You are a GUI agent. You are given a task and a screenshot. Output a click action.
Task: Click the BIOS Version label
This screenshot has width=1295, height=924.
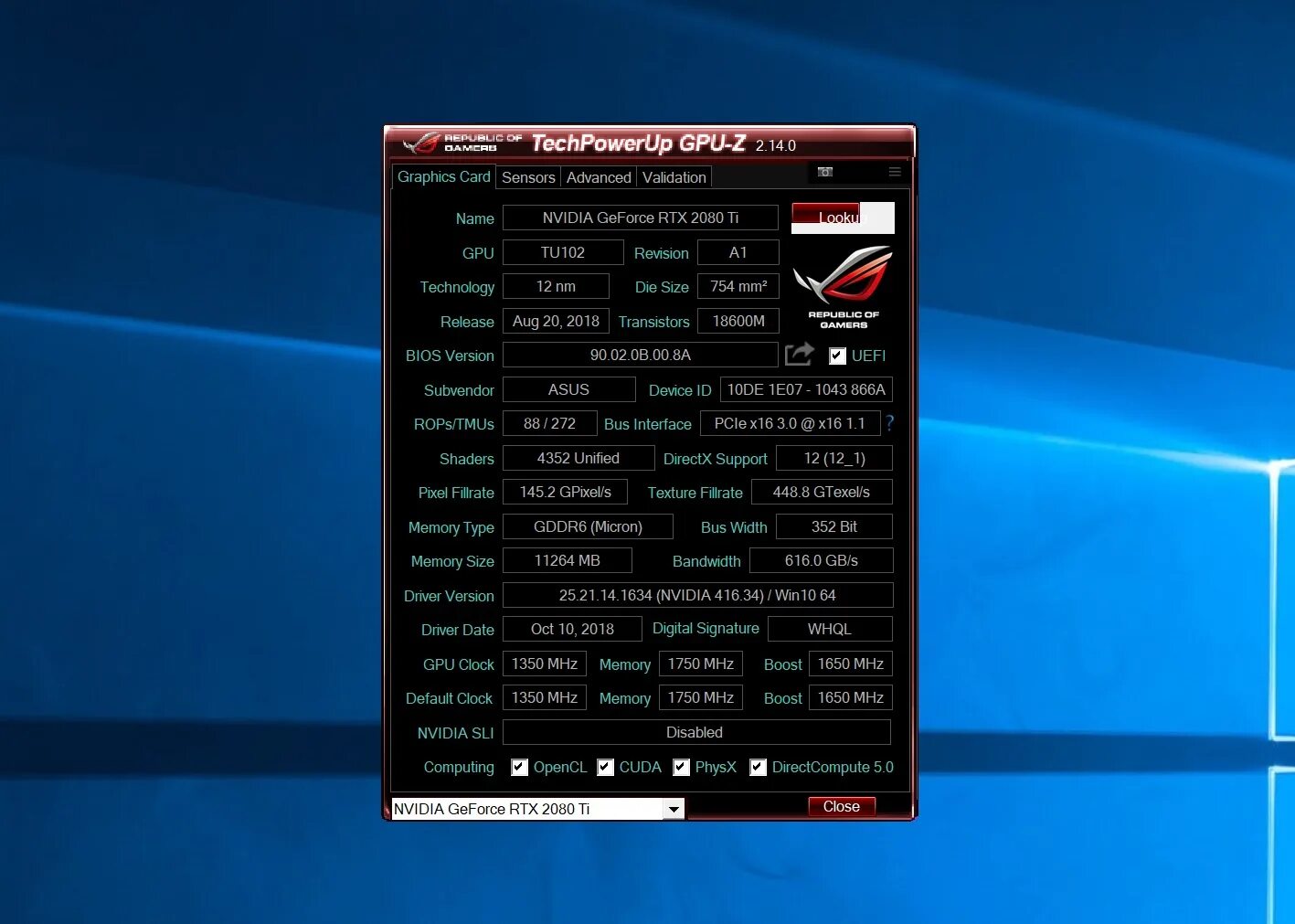[450, 356]
